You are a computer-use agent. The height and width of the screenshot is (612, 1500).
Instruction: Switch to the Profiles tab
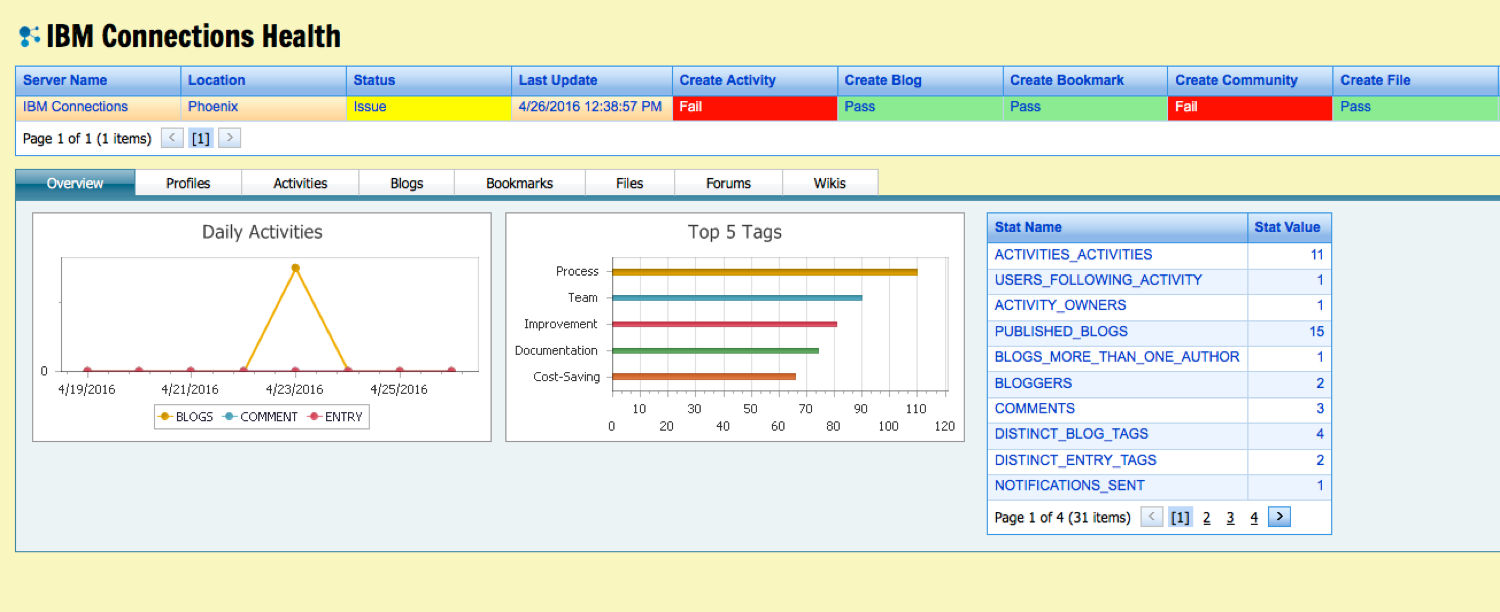pyautogui.click(x=188, y=183)
